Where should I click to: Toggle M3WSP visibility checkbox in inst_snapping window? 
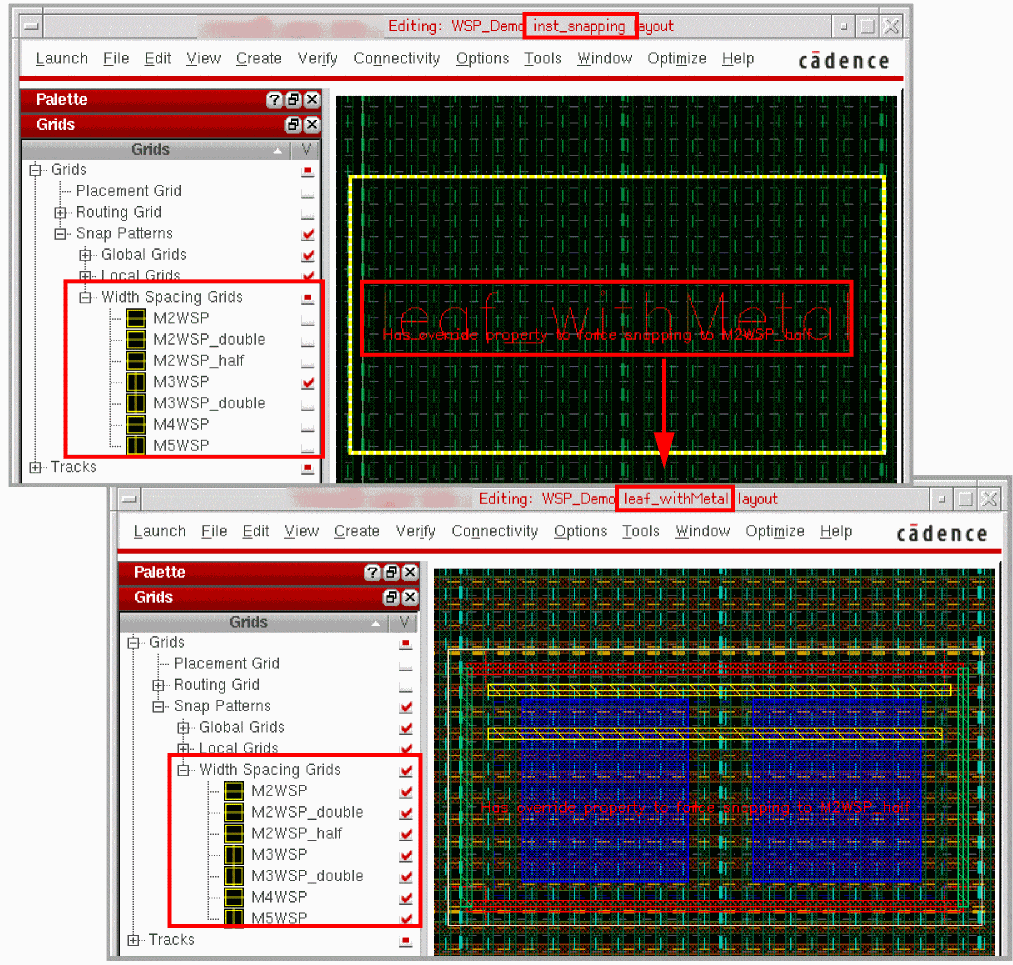(308, 382)
